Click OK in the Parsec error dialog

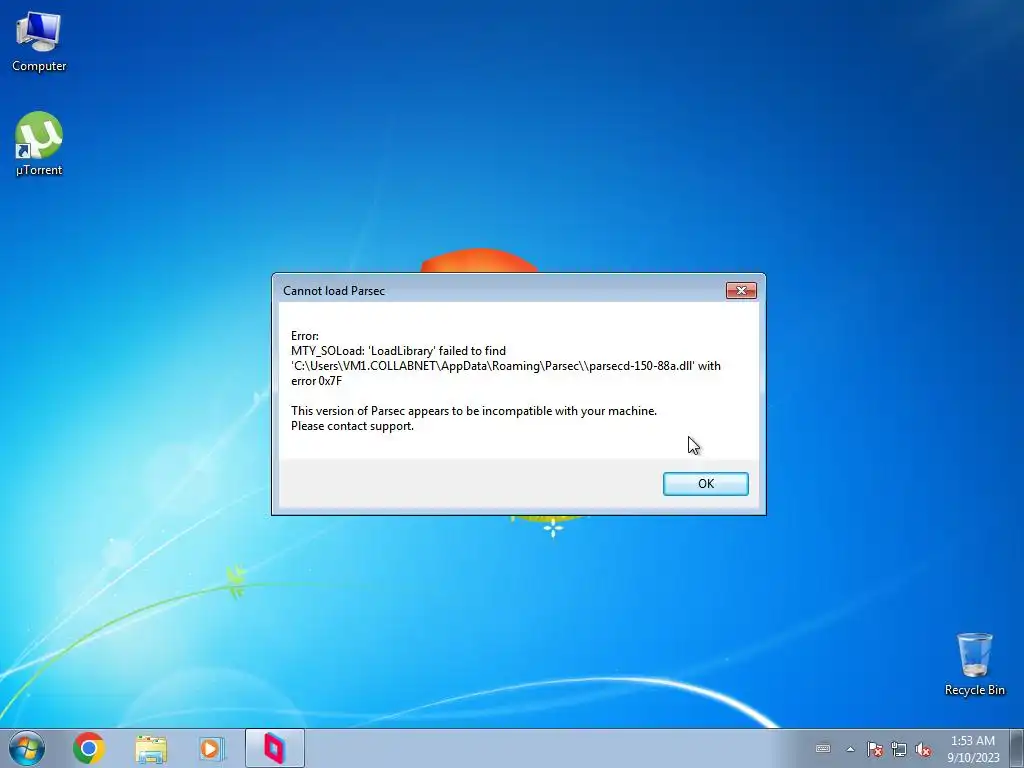tap(705, 484)
